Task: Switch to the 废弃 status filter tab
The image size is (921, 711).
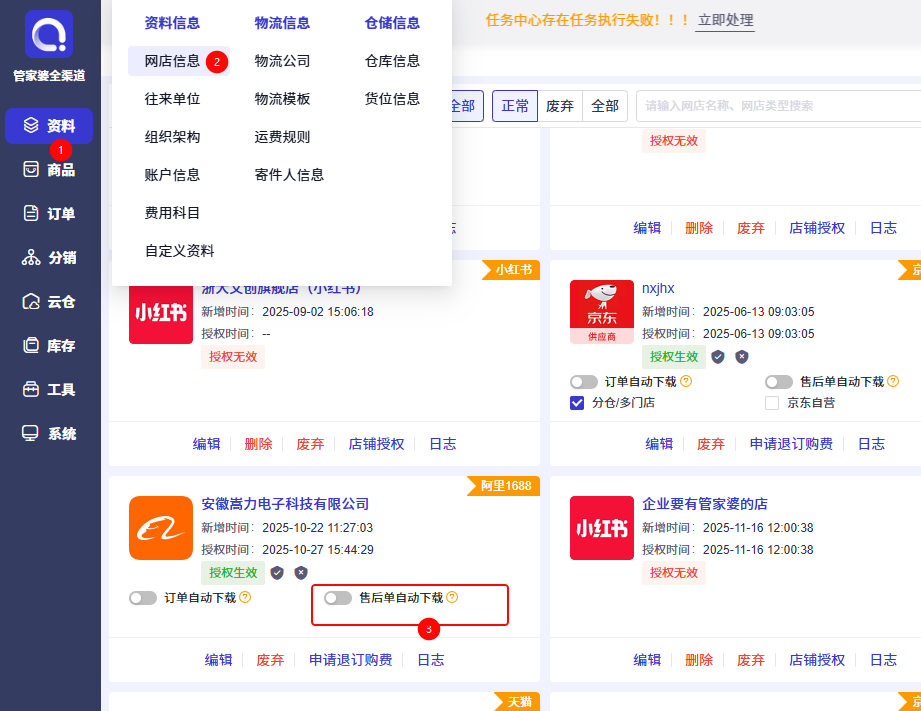Action: point(560,106)
